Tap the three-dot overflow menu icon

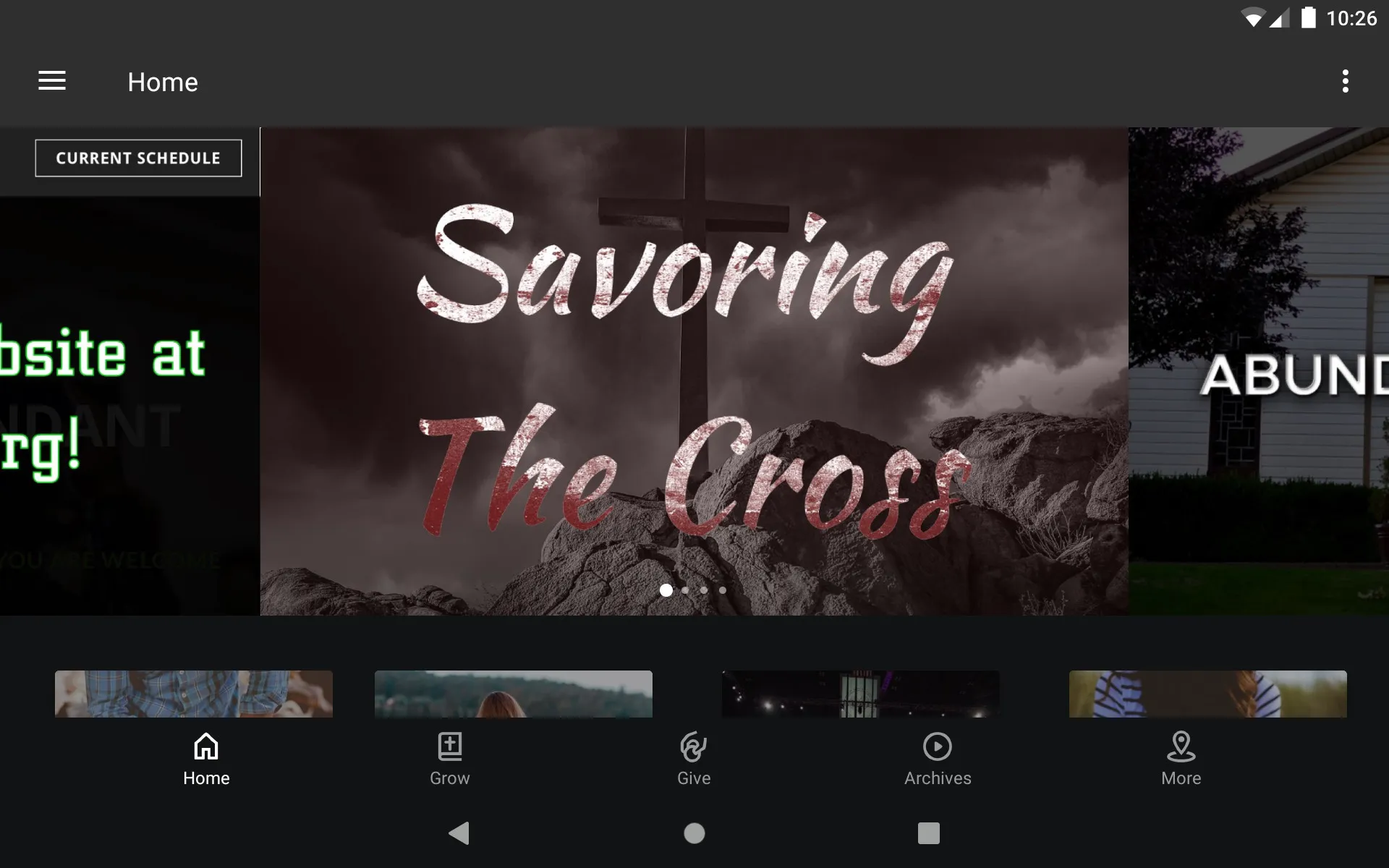1346,81
